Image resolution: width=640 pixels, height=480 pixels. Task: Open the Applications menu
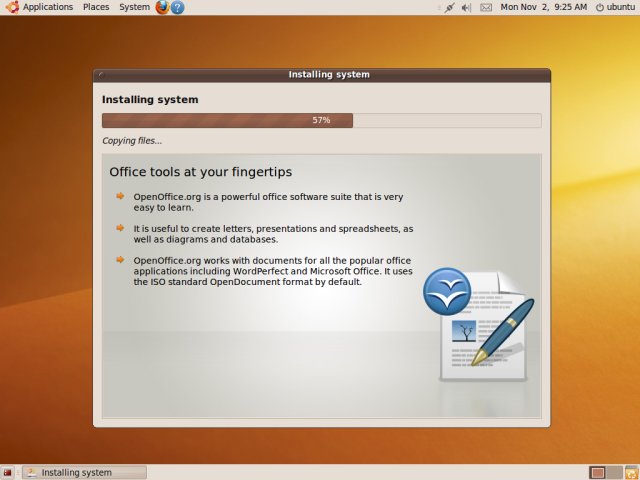[x=48, y=7]
